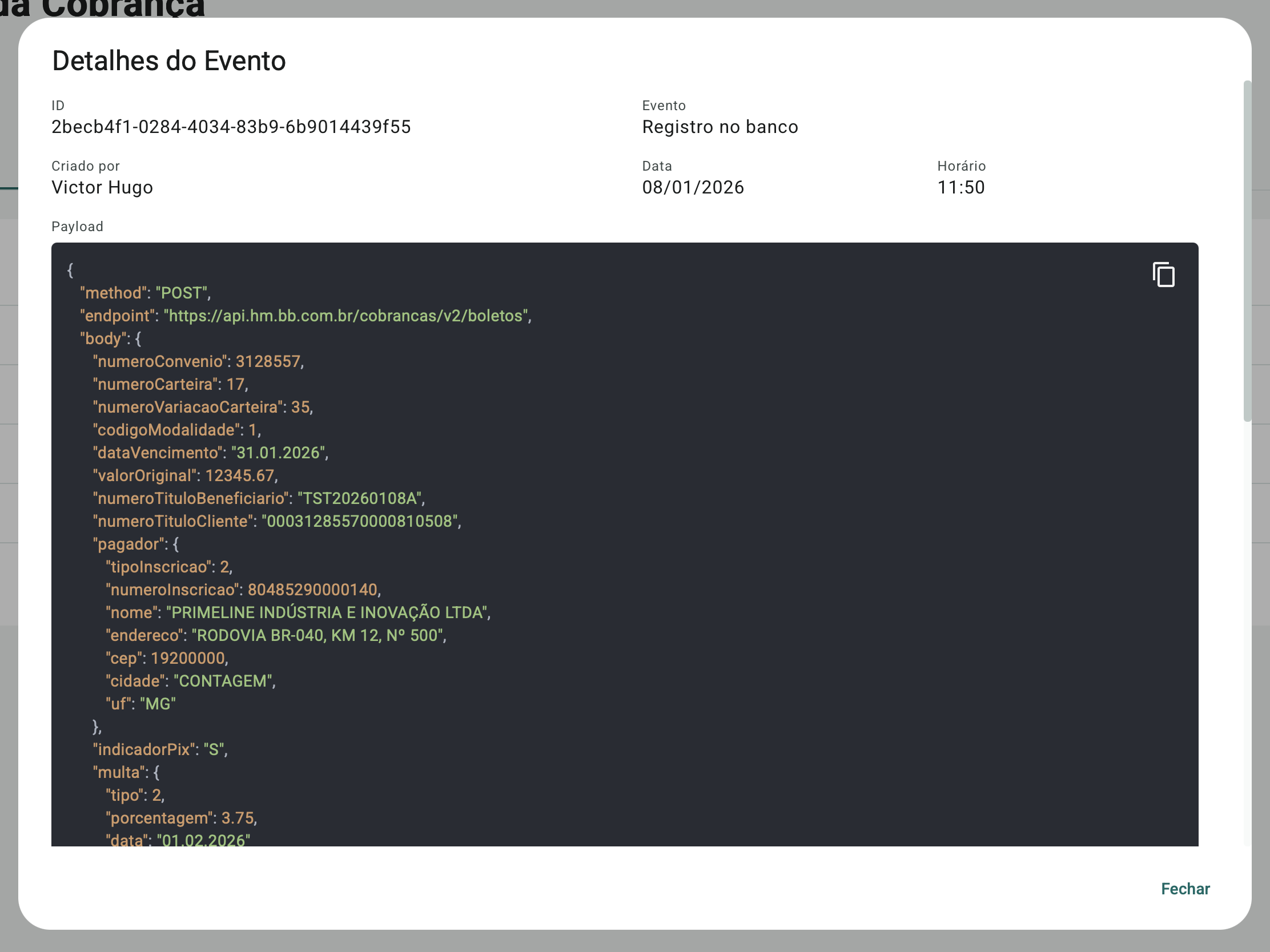Open the api.hm.bb.com.br endpoint URL
Viewport: 1270px width, 952px height.
(345, 315)
